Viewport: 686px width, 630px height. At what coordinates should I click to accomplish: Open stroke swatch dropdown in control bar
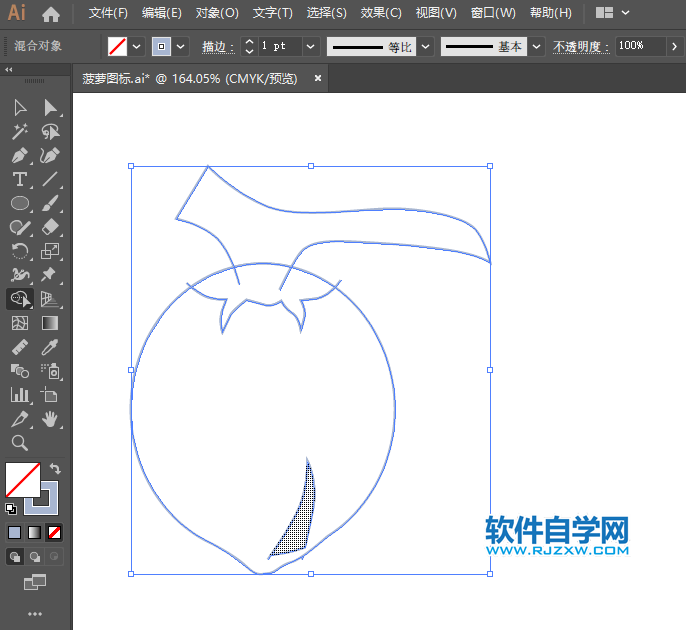coord(180,46)
